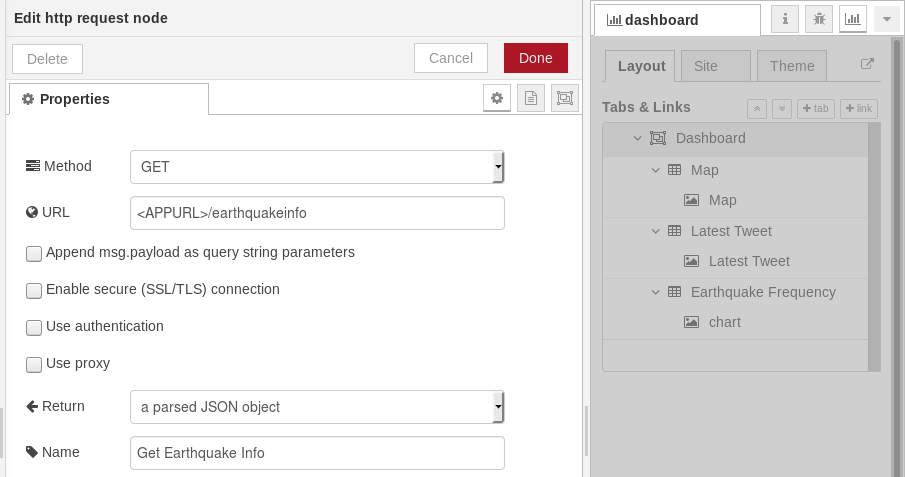This screenshot has width=905, height=477.
Task: Click the URL input field
Action: coord(317,213)
